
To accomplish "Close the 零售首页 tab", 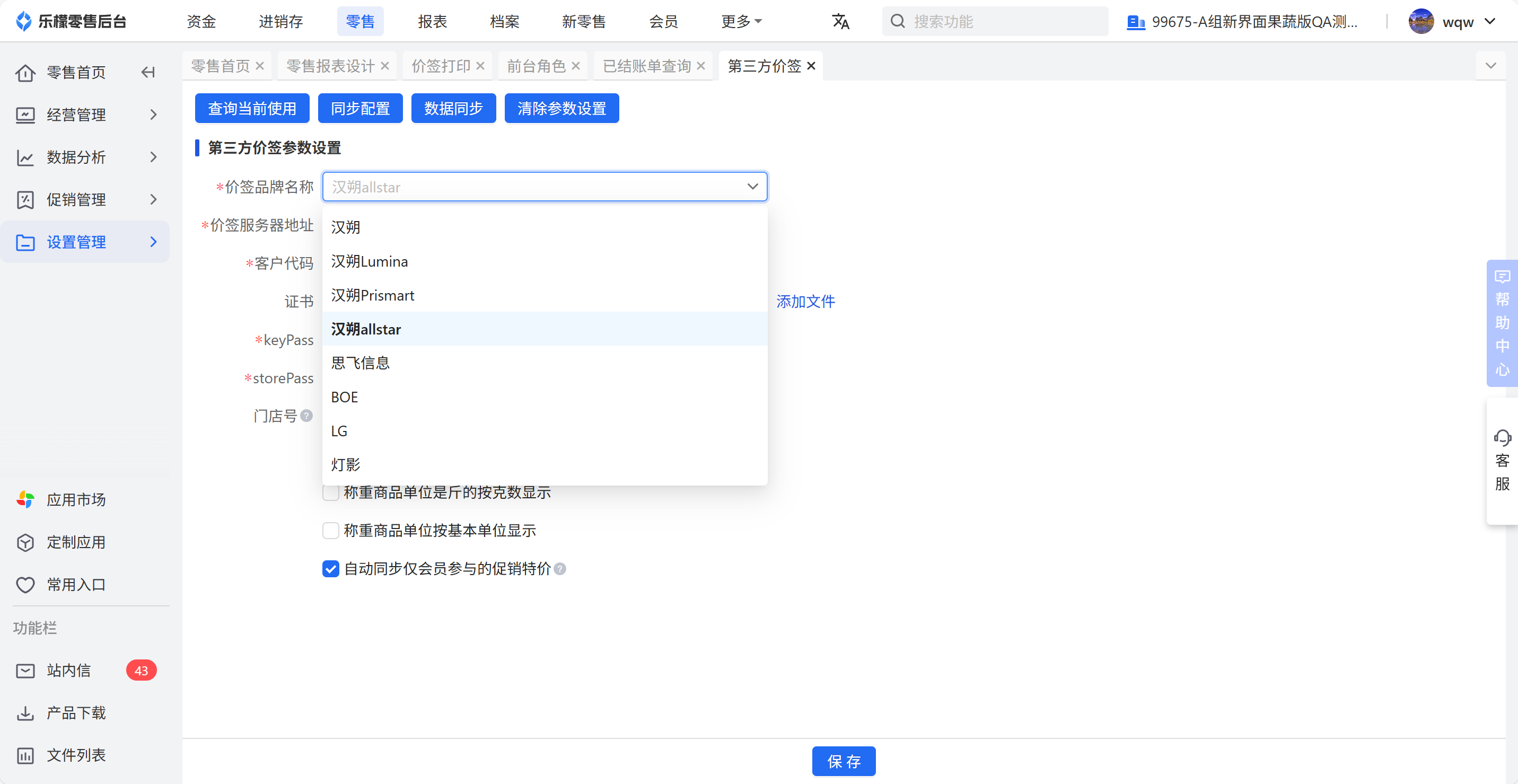I will click(x=259, y=66).
